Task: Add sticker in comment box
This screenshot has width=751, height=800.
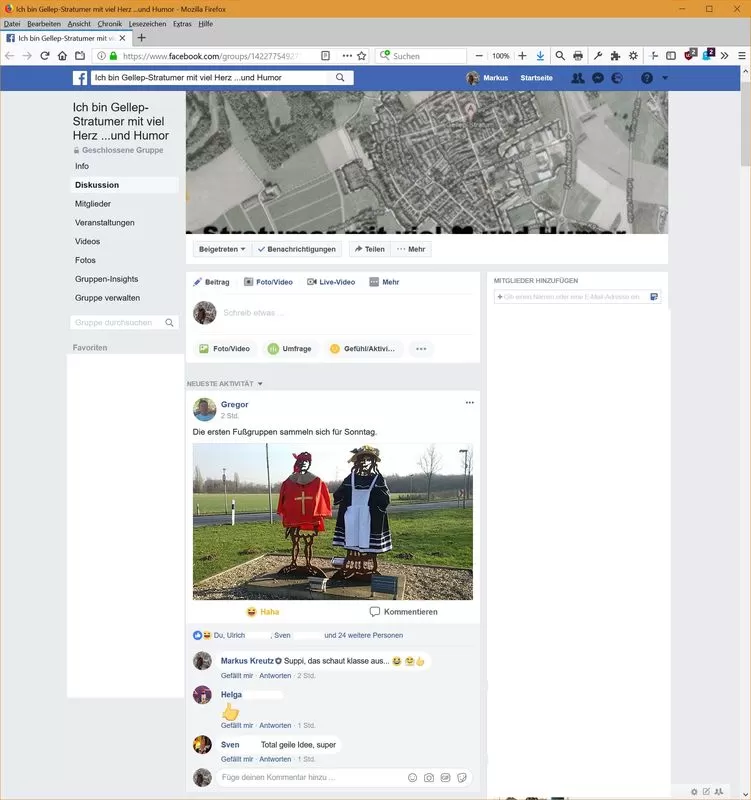Action: point(462,777)
